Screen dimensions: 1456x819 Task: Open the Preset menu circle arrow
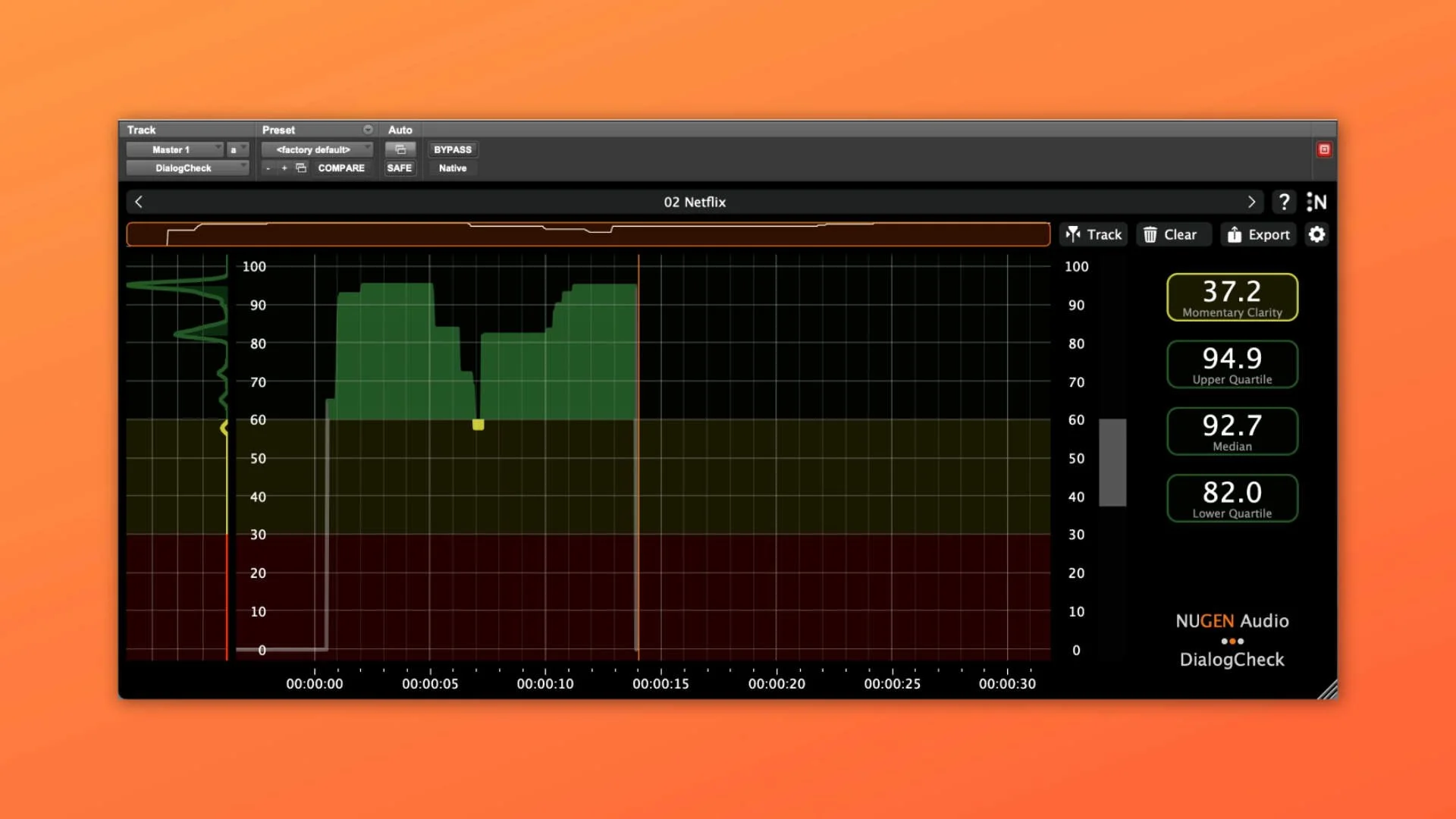(x=368, y=130)
